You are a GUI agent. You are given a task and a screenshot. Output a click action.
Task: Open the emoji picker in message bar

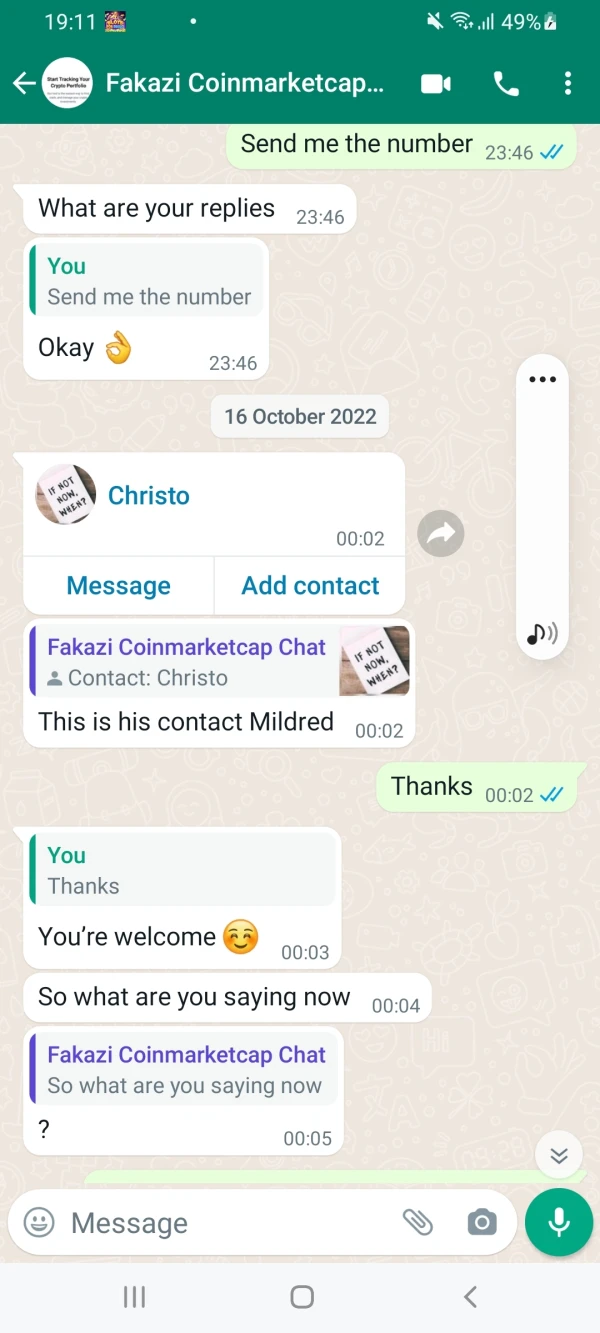39,1222
